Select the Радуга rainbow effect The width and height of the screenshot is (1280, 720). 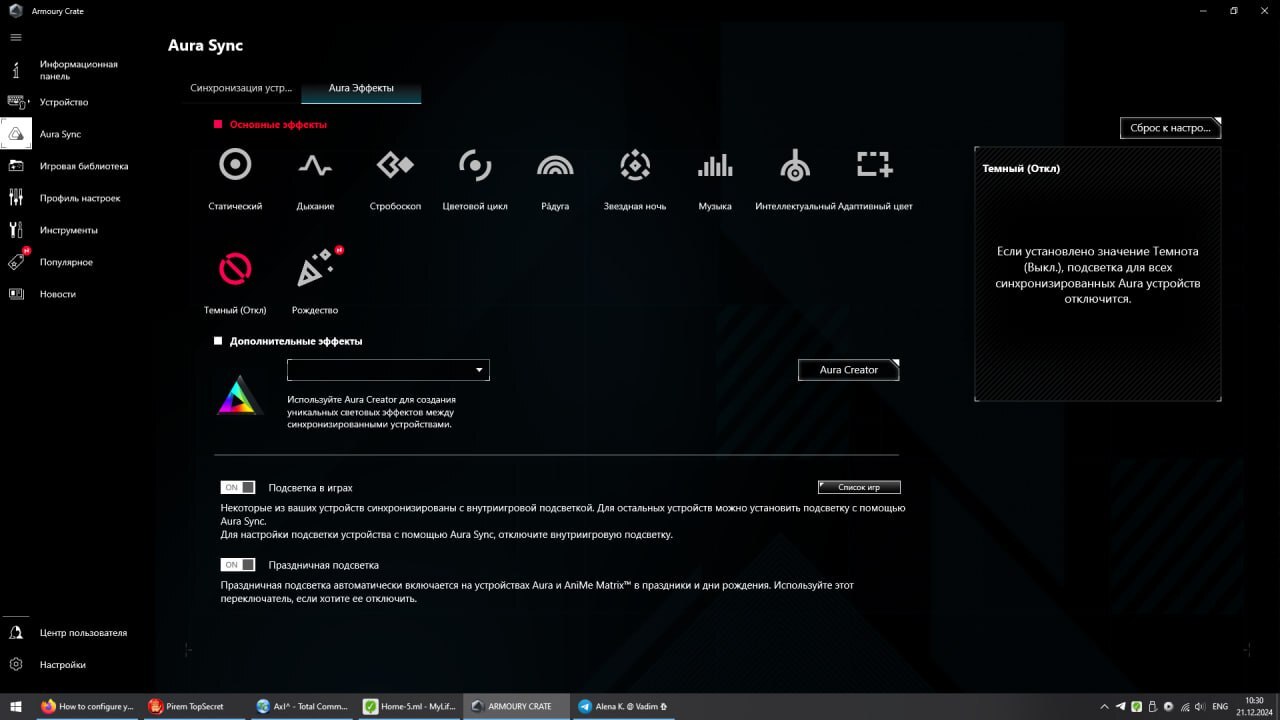(x=555, y=165)
